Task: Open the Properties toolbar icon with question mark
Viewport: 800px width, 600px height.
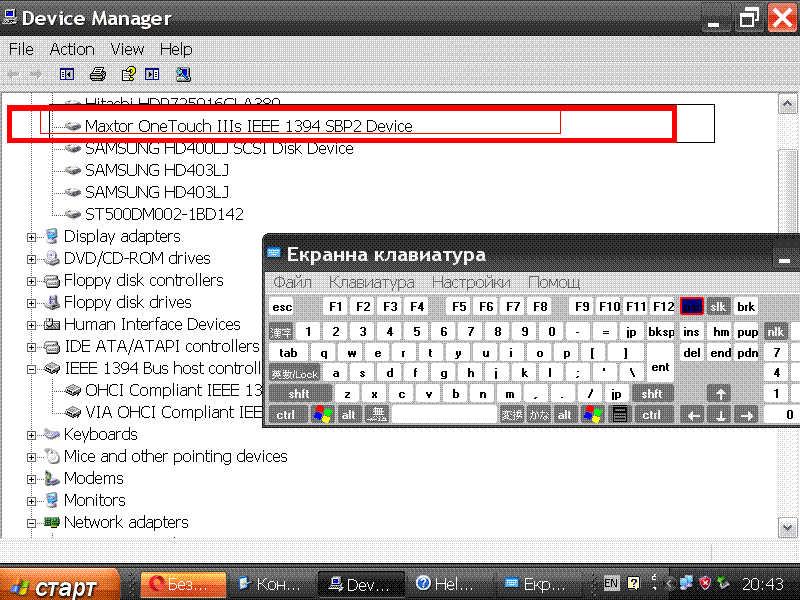Action: pyautogui.click(x=128, y=74)
